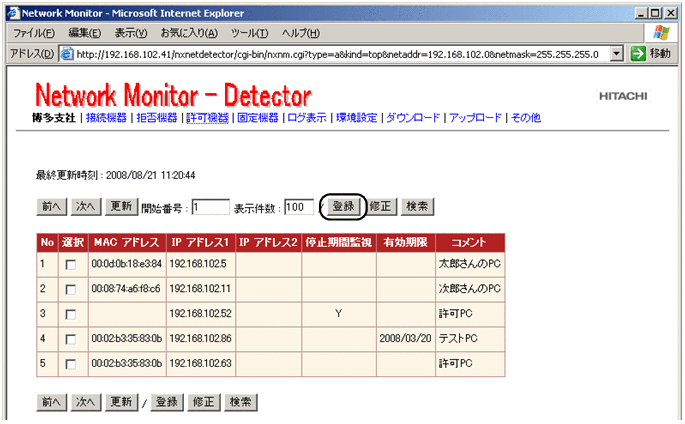The height and width of the screenshot is (424, 685).
Task: Open the 環境設定 link
Action: (356, 117)
